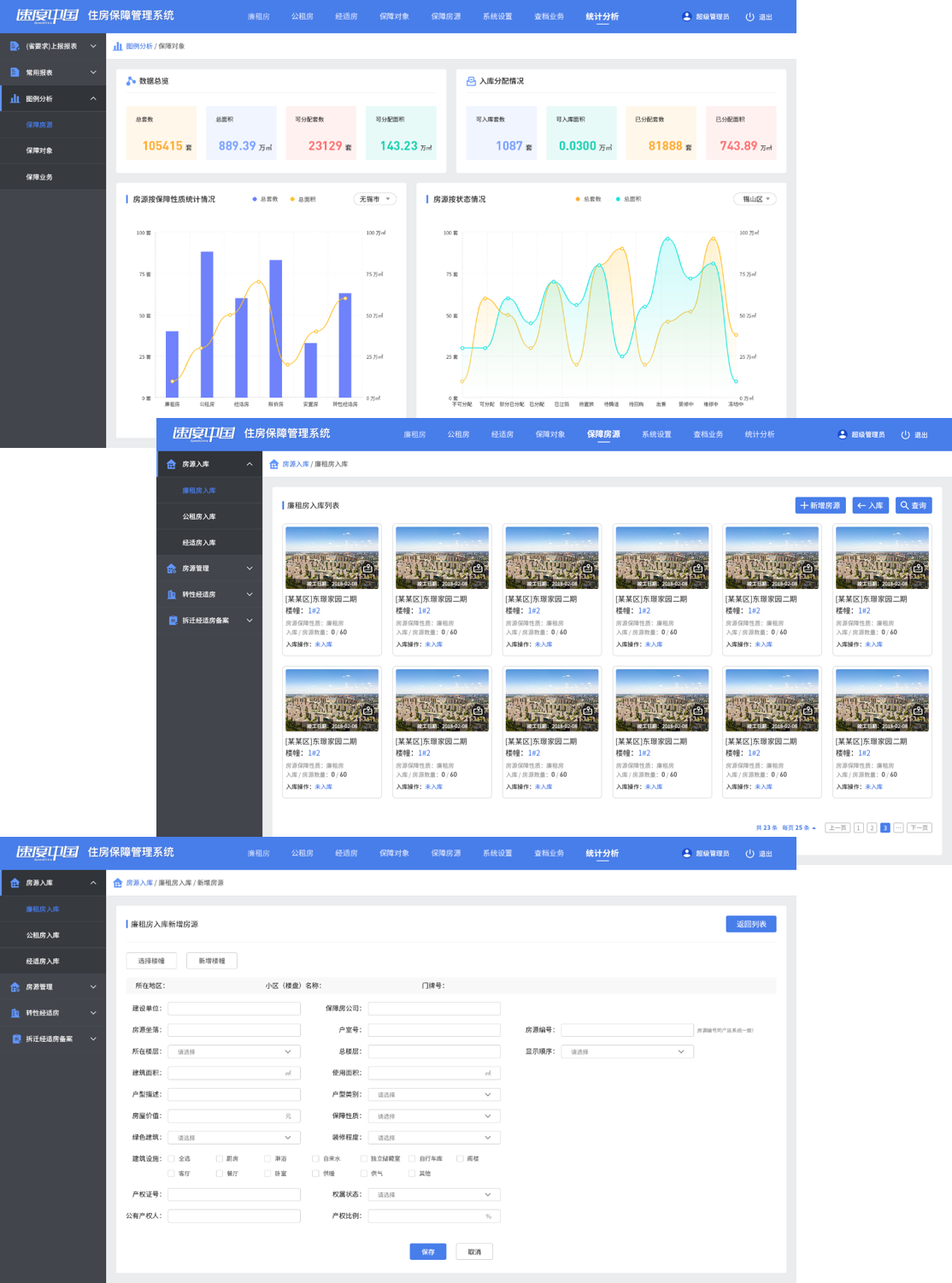Click the 常用报表 sidebar icon
The height and width of the screenshot is (1283, 952).
pos(15,73)
